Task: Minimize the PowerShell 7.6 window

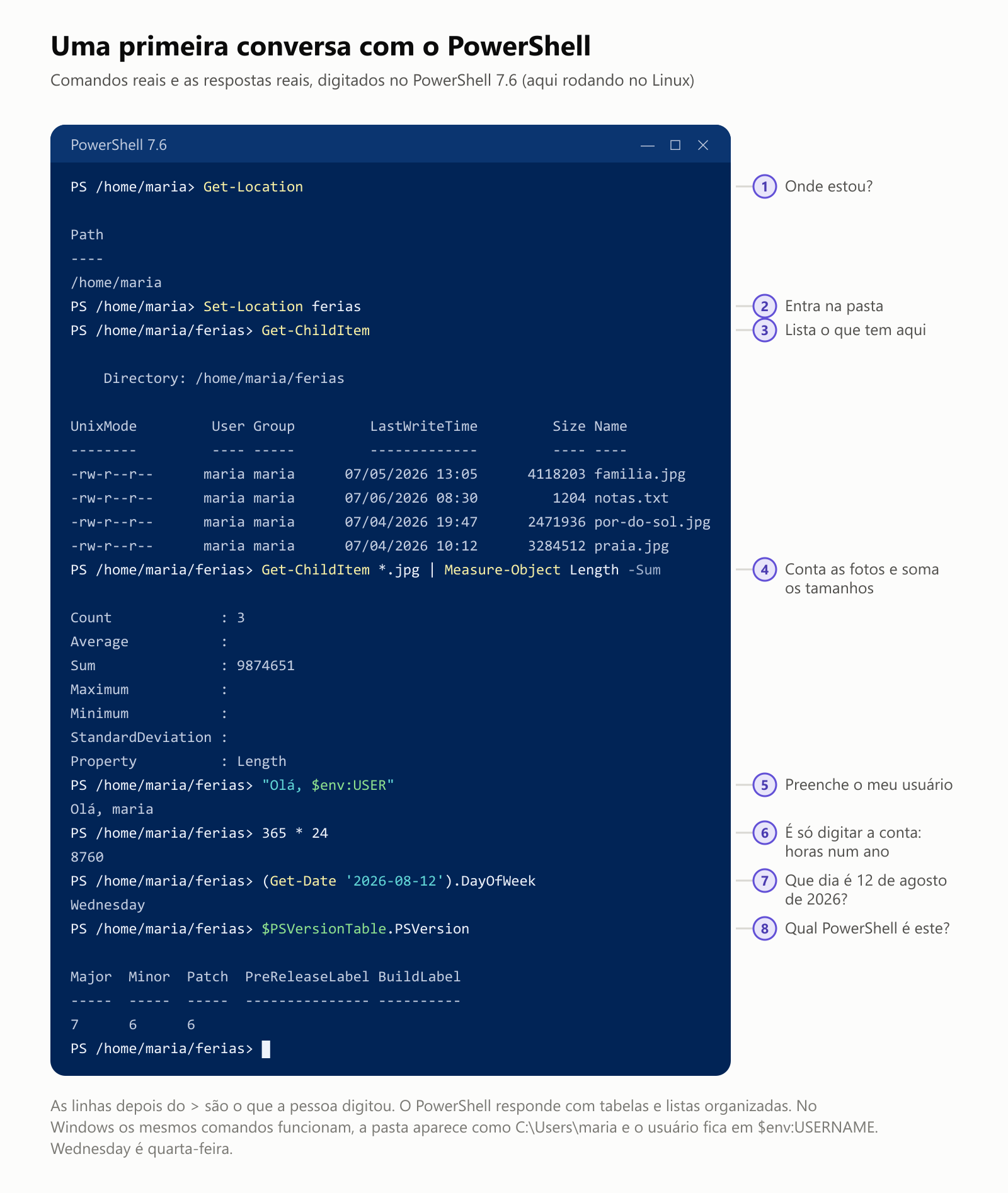Action: tap(648, 146)
